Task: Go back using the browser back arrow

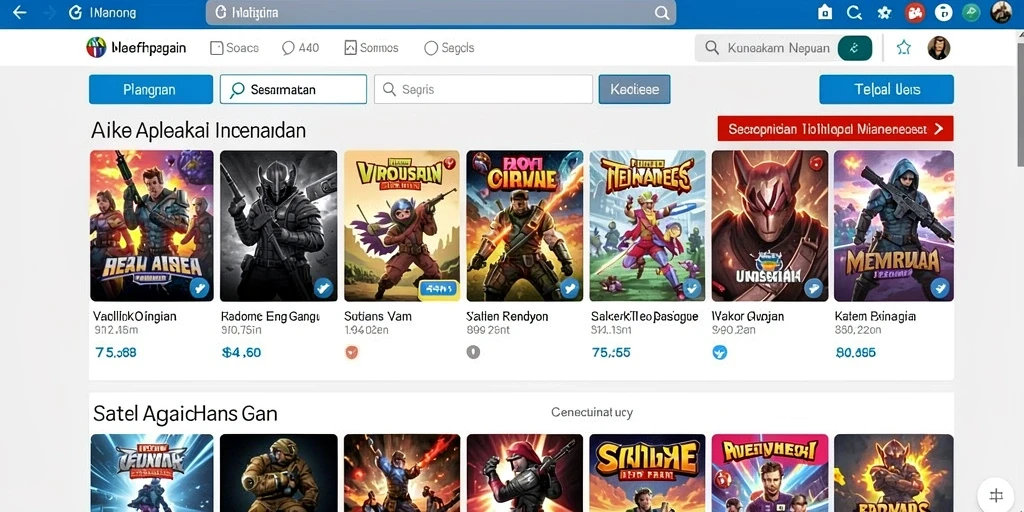Action: [20, 12]
